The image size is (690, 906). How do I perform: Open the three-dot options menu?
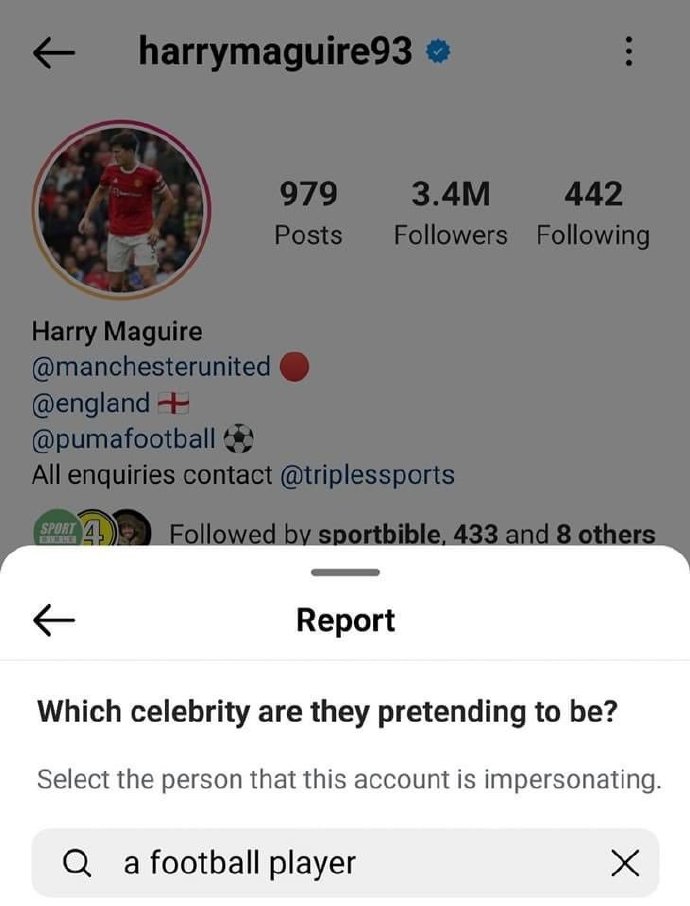click(628, 52)
